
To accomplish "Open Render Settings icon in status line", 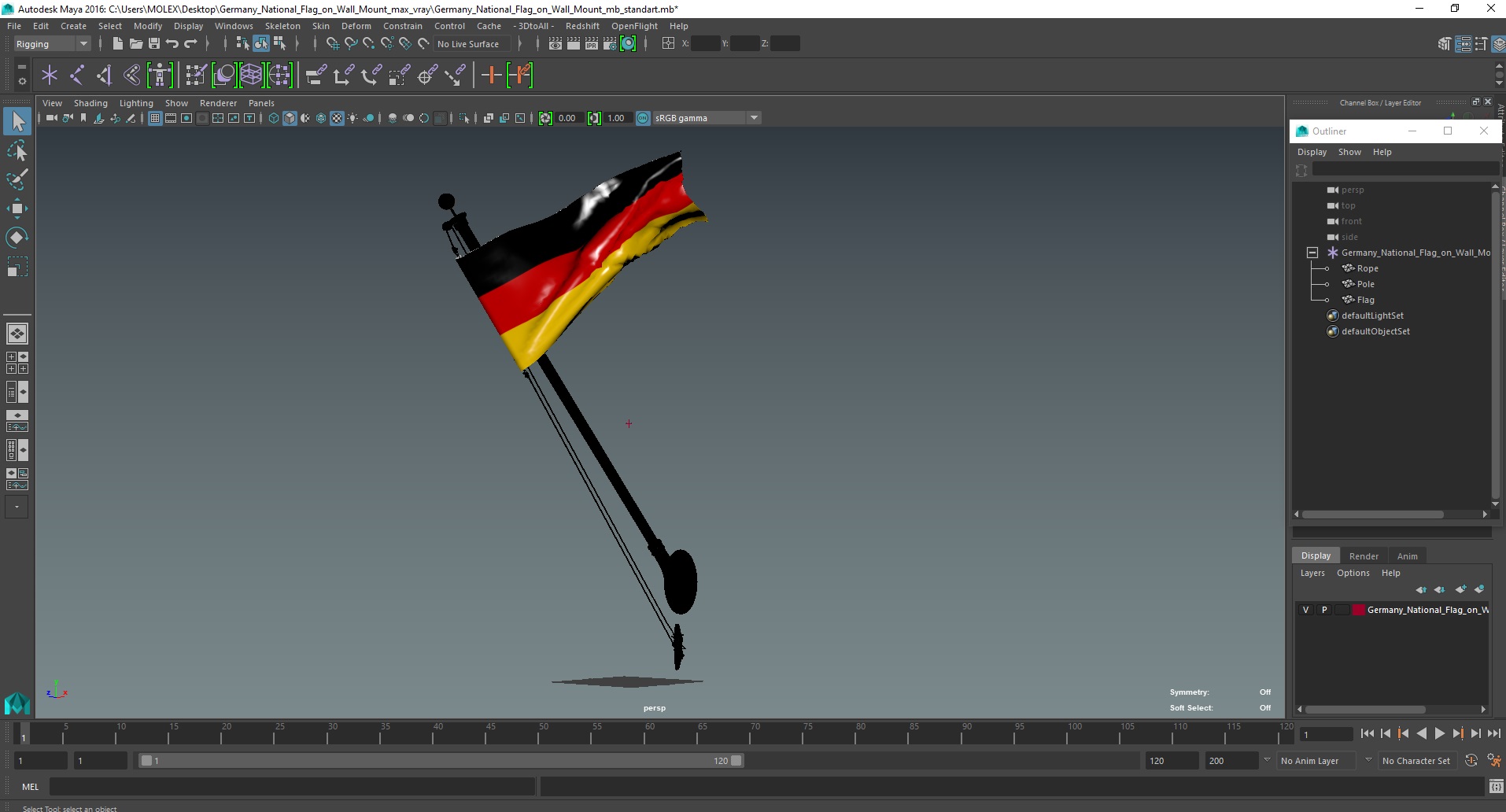I will [610, 44].
